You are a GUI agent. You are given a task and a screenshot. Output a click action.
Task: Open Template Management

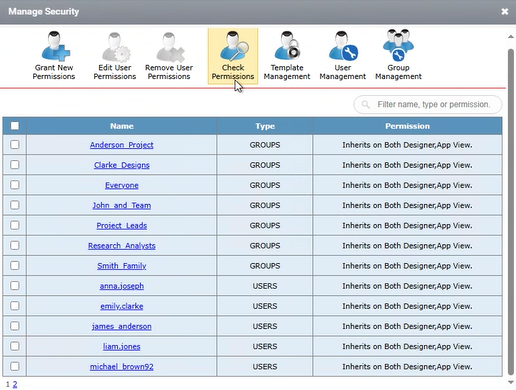[287, 56]
